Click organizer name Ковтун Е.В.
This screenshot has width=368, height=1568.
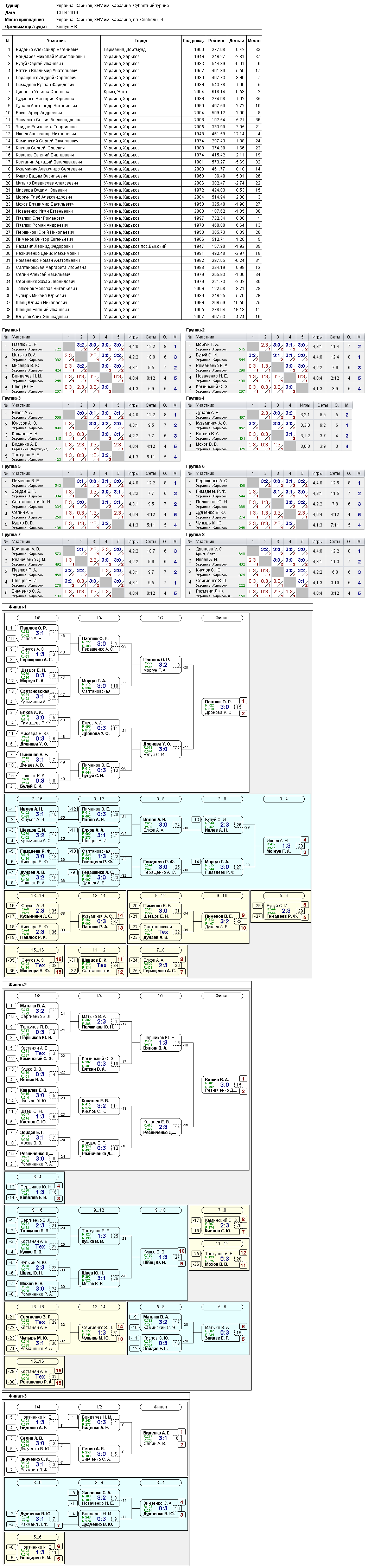pyautogui.click(x=67, y=27)
